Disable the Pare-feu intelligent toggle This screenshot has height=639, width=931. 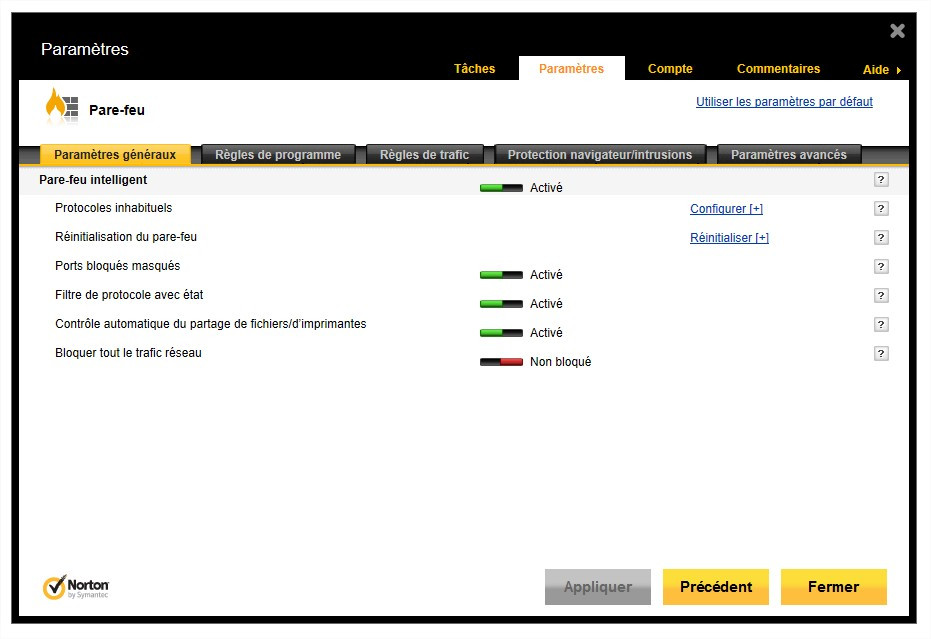(500, 187)
